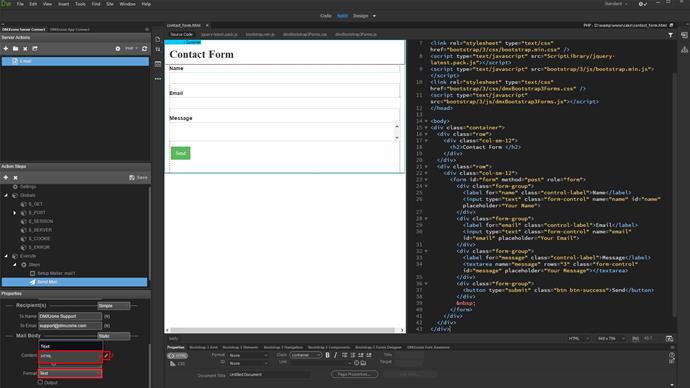Click the Name field in the form preview
This screenshot has height=388, width=690.
coord(285,78)
